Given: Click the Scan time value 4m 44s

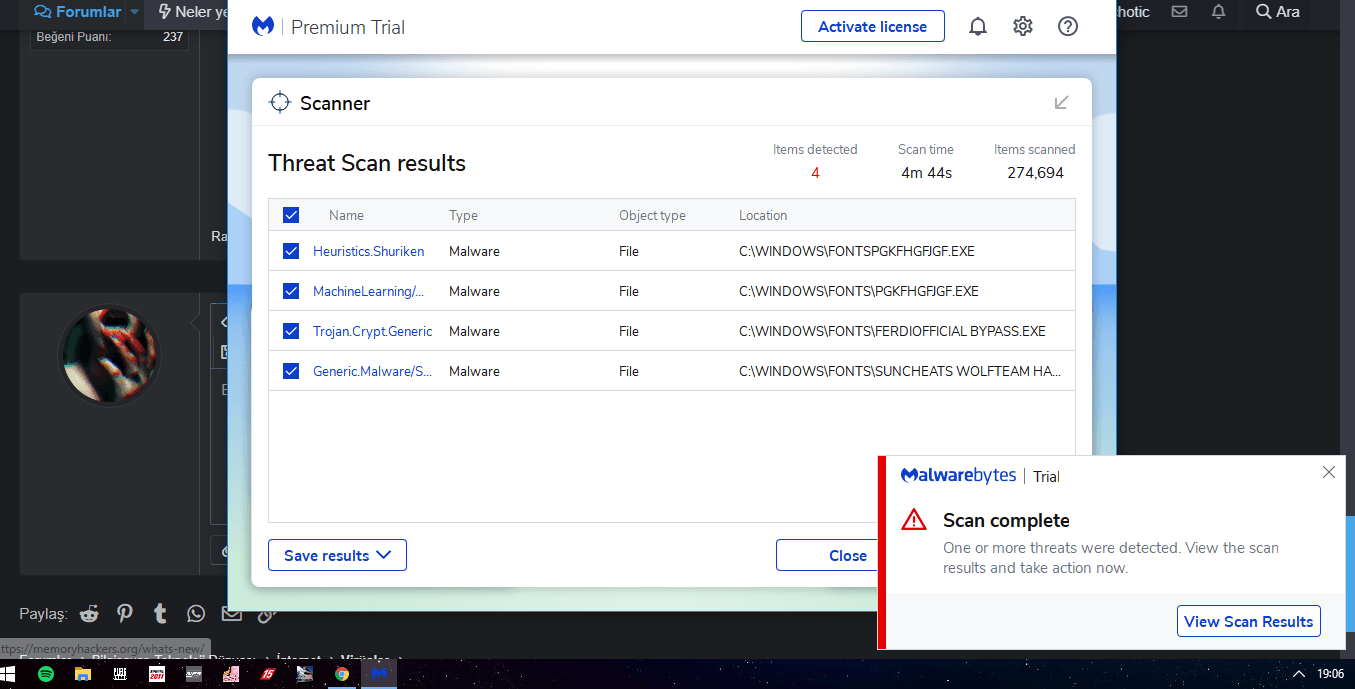Looking at the screenshot, I should click(926, 173).
